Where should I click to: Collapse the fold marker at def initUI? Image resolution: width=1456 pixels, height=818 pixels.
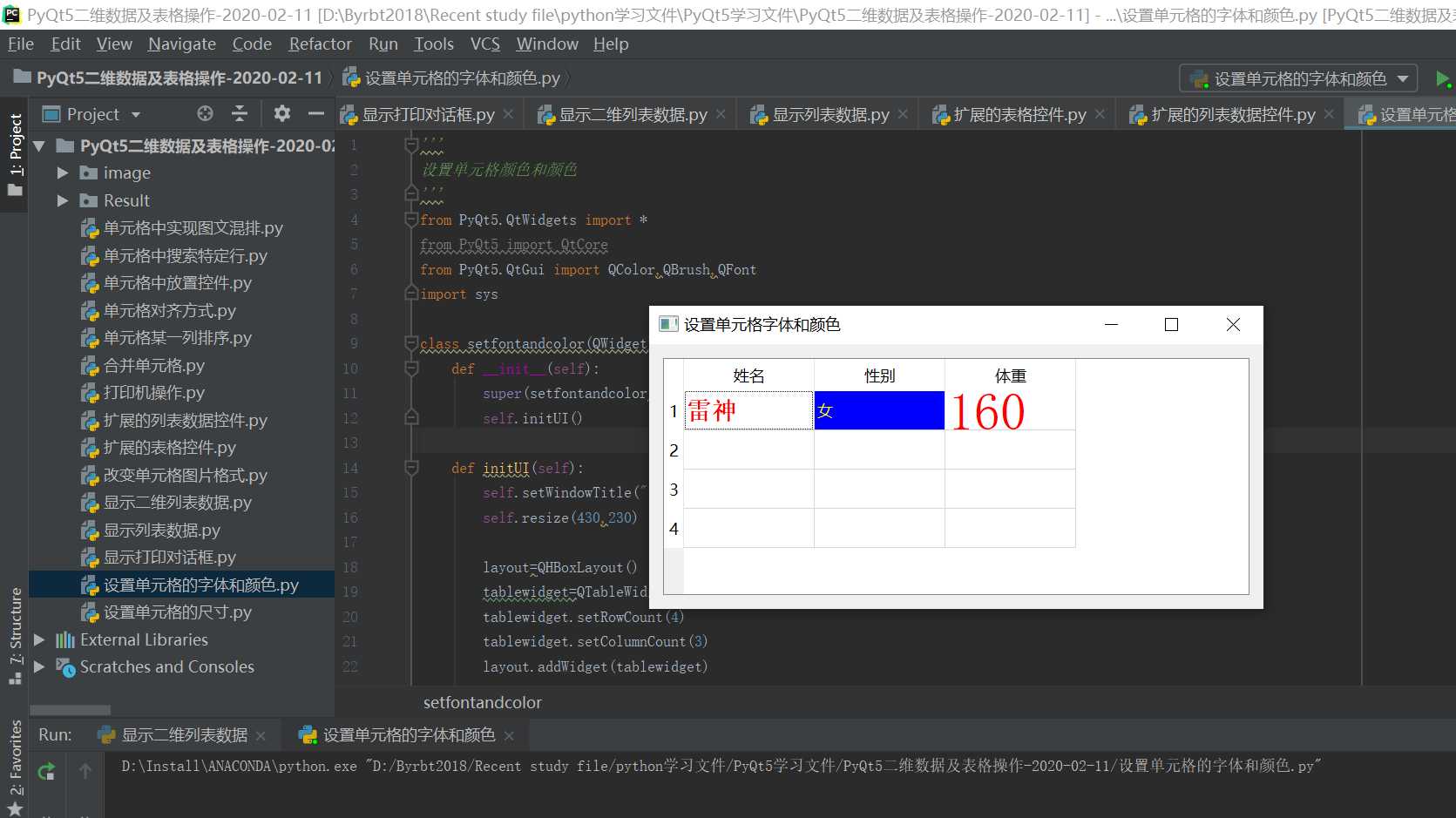411,468
